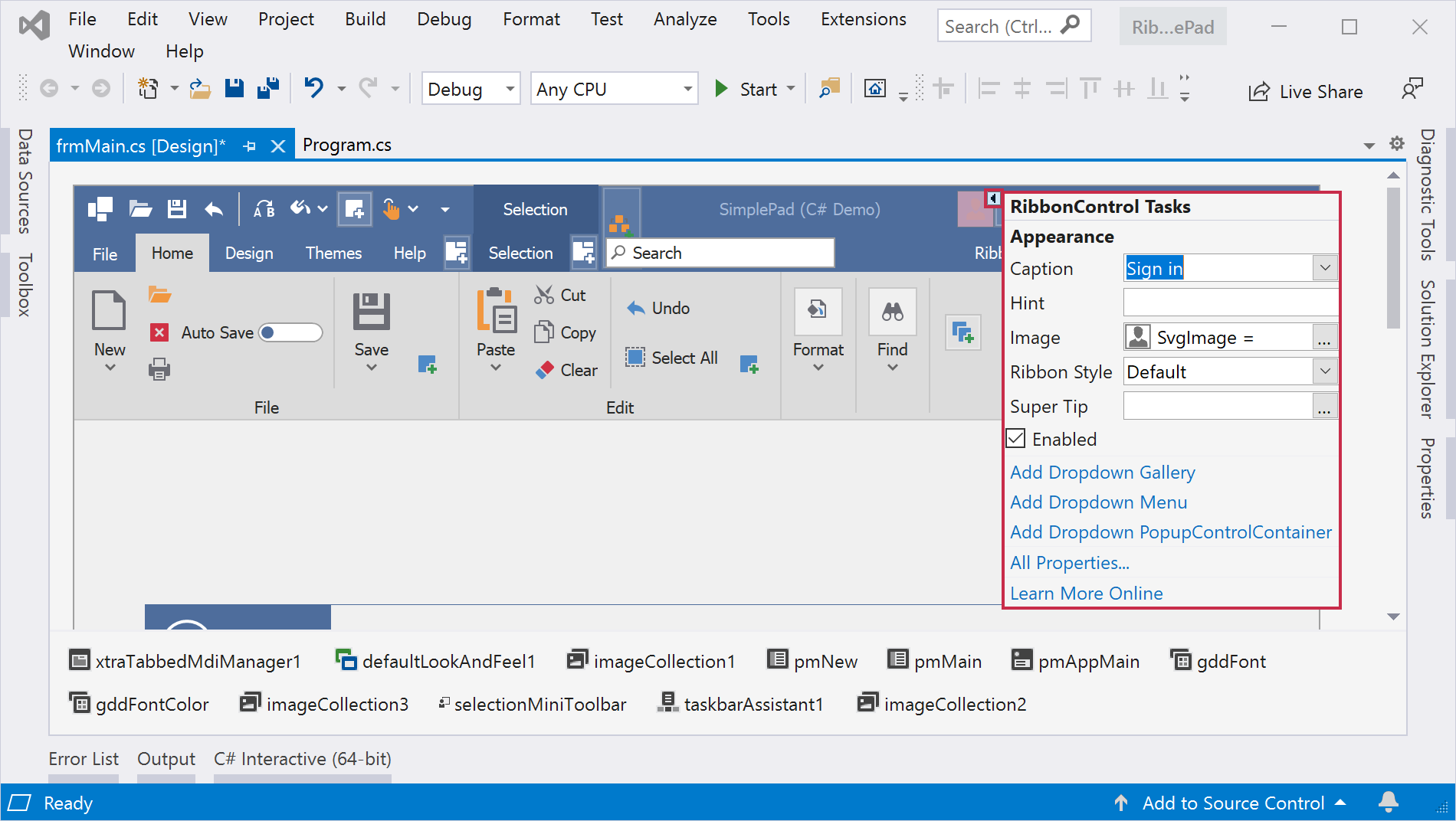Switch to the Program.cs tab
The width and height of the screenshot is (1456, 821).
[347, 145]
